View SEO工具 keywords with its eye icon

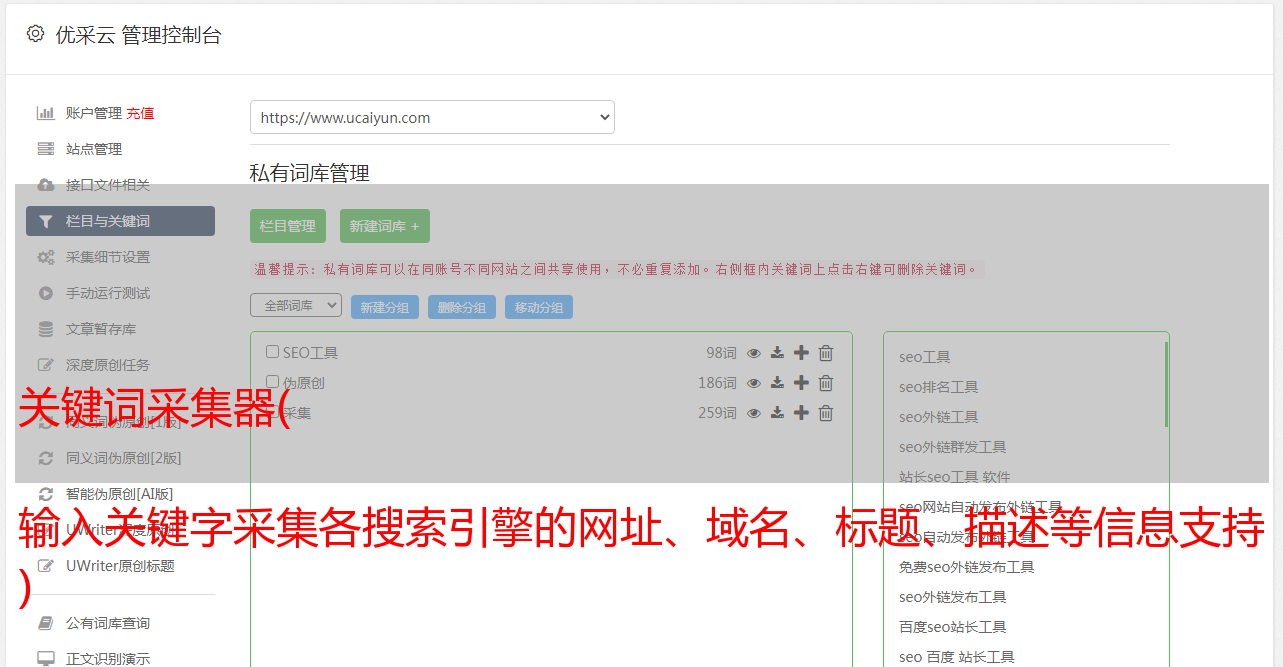pos(754,353)
